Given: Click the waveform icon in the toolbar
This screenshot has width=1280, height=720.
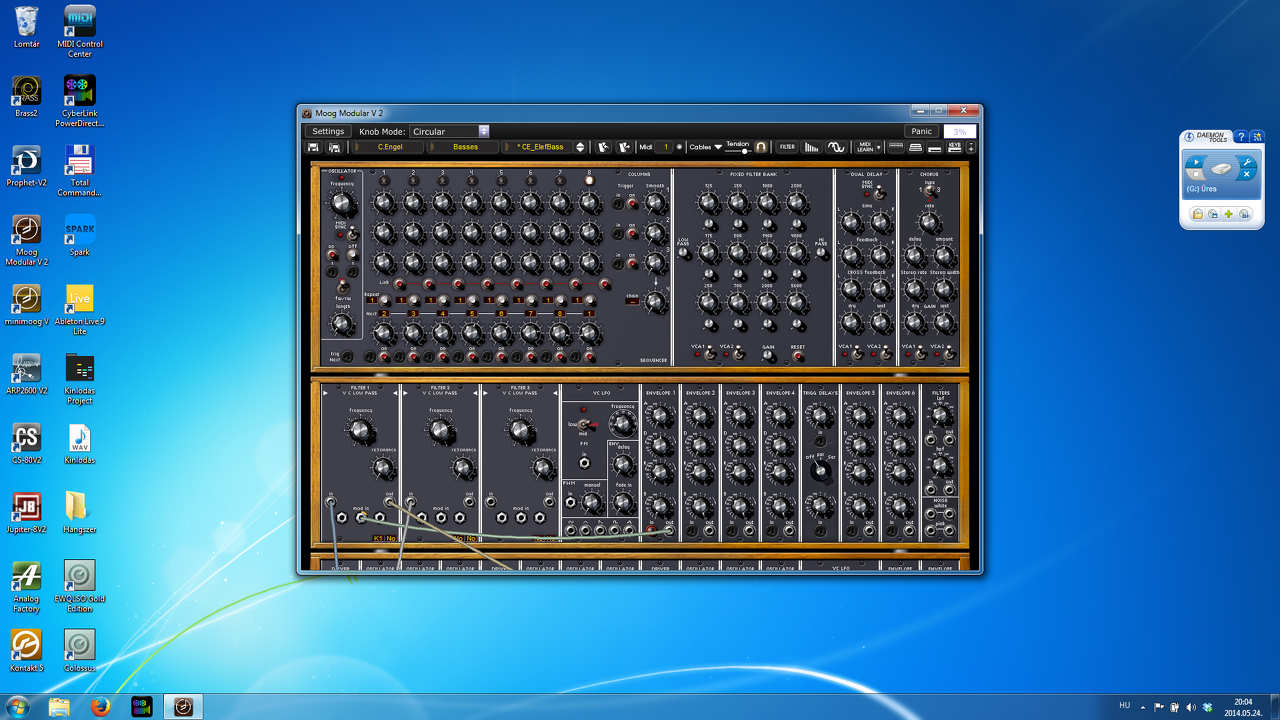Looking at the screenshot, I should click(836, 147).
